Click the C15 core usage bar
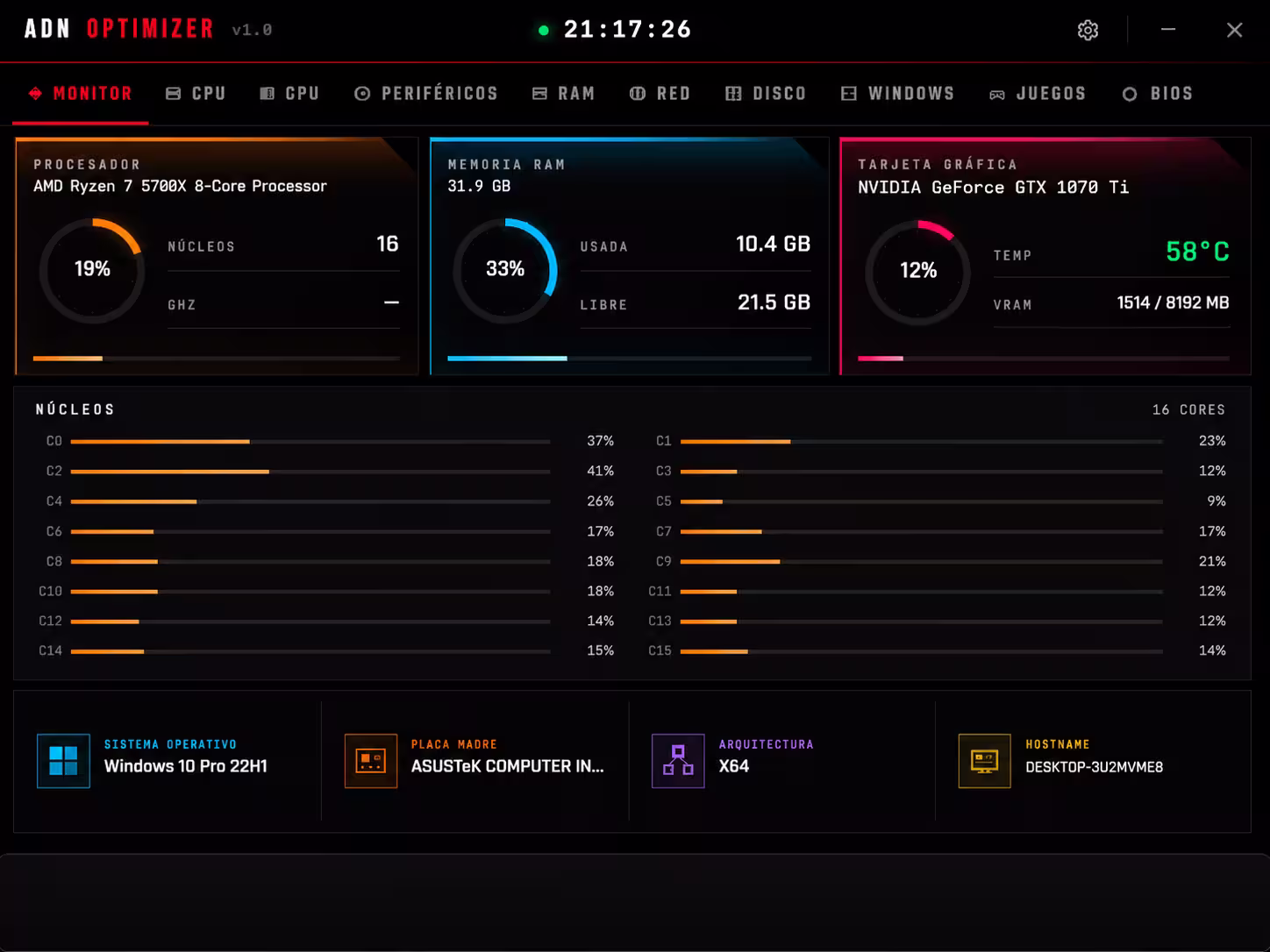The height and width of the screenshot is (952, 1270). tap(922, 651)
